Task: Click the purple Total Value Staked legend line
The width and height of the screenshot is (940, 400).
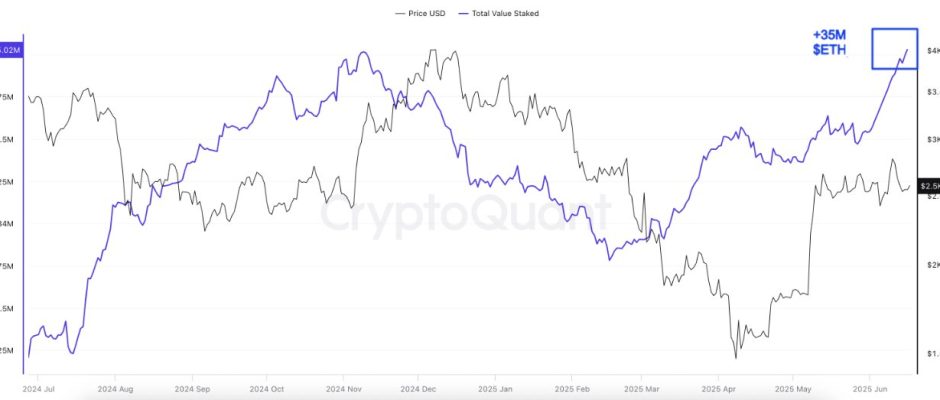Action: [x=462, y=13]
